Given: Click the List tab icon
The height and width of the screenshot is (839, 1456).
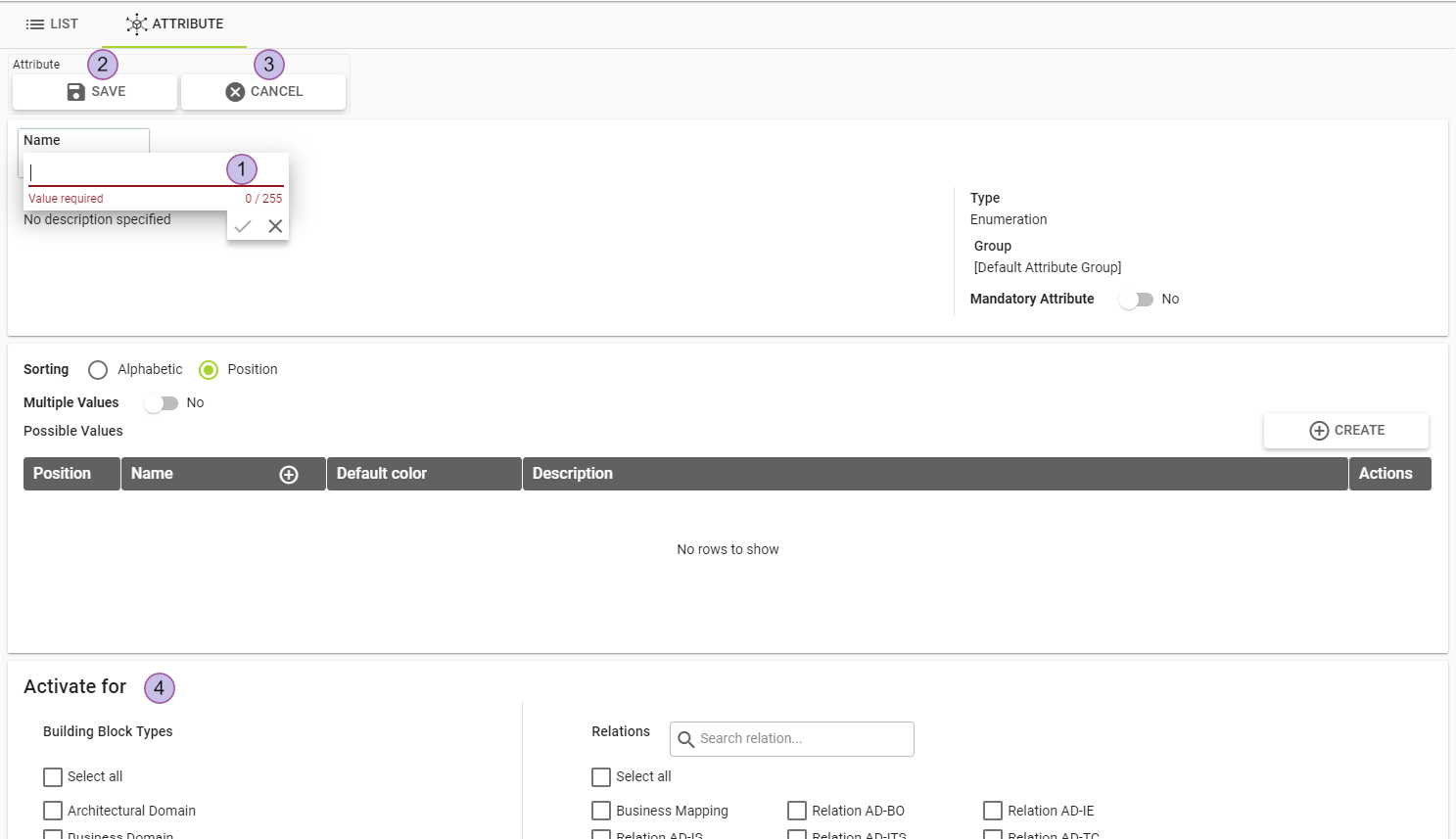Looking at the screenshot, I should (x=35, y=24).
